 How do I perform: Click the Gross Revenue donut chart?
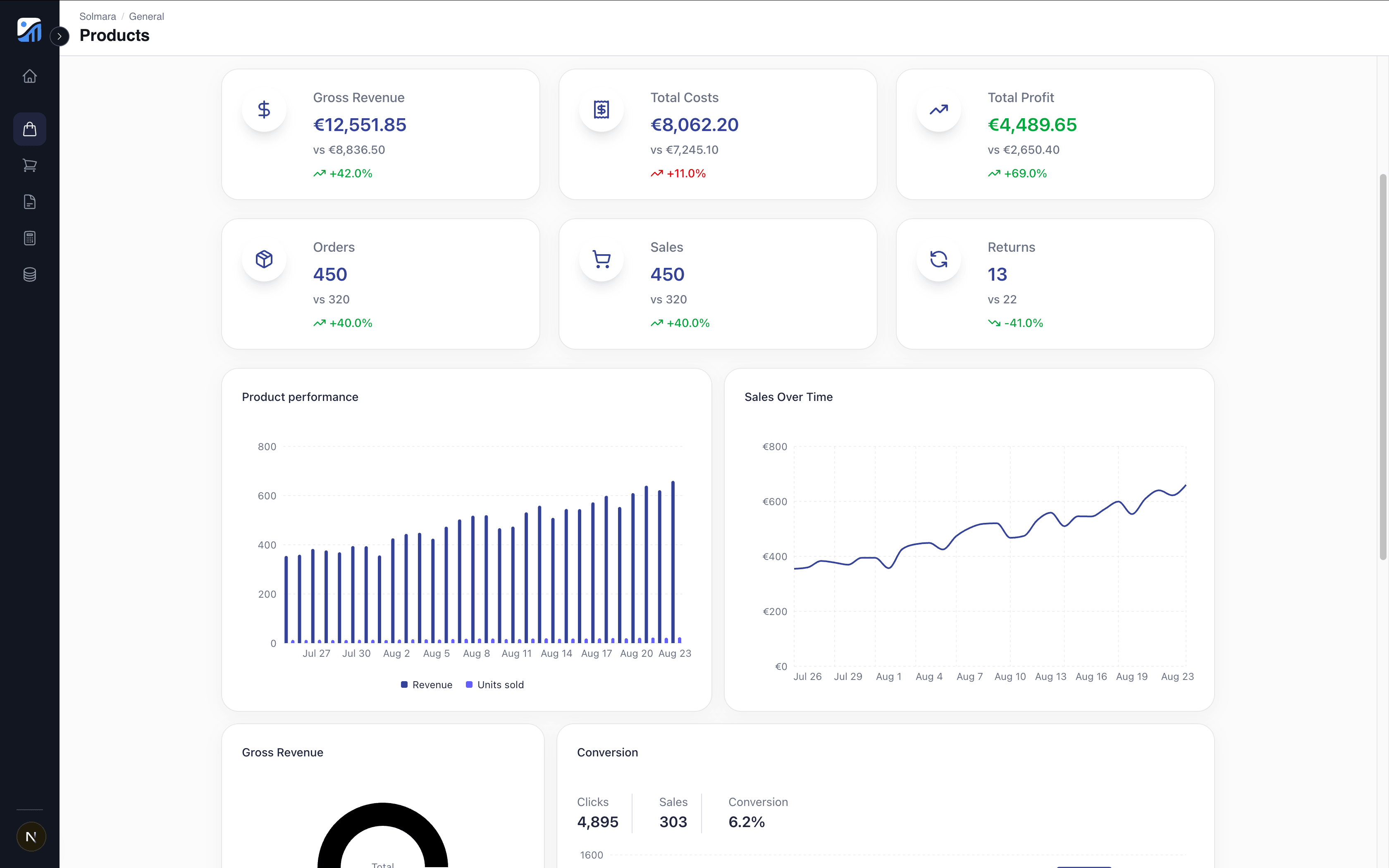tap(383, 835)
